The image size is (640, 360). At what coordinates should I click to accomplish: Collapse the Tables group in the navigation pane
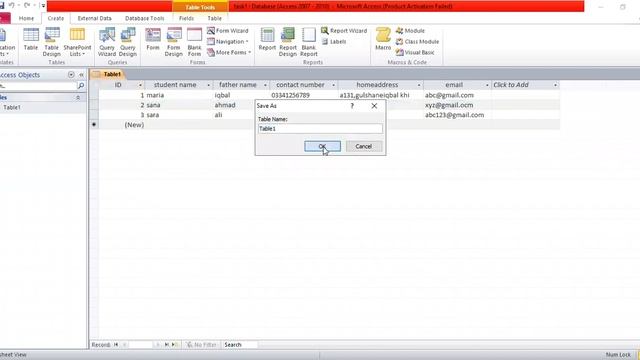click(x=78, y=98)
